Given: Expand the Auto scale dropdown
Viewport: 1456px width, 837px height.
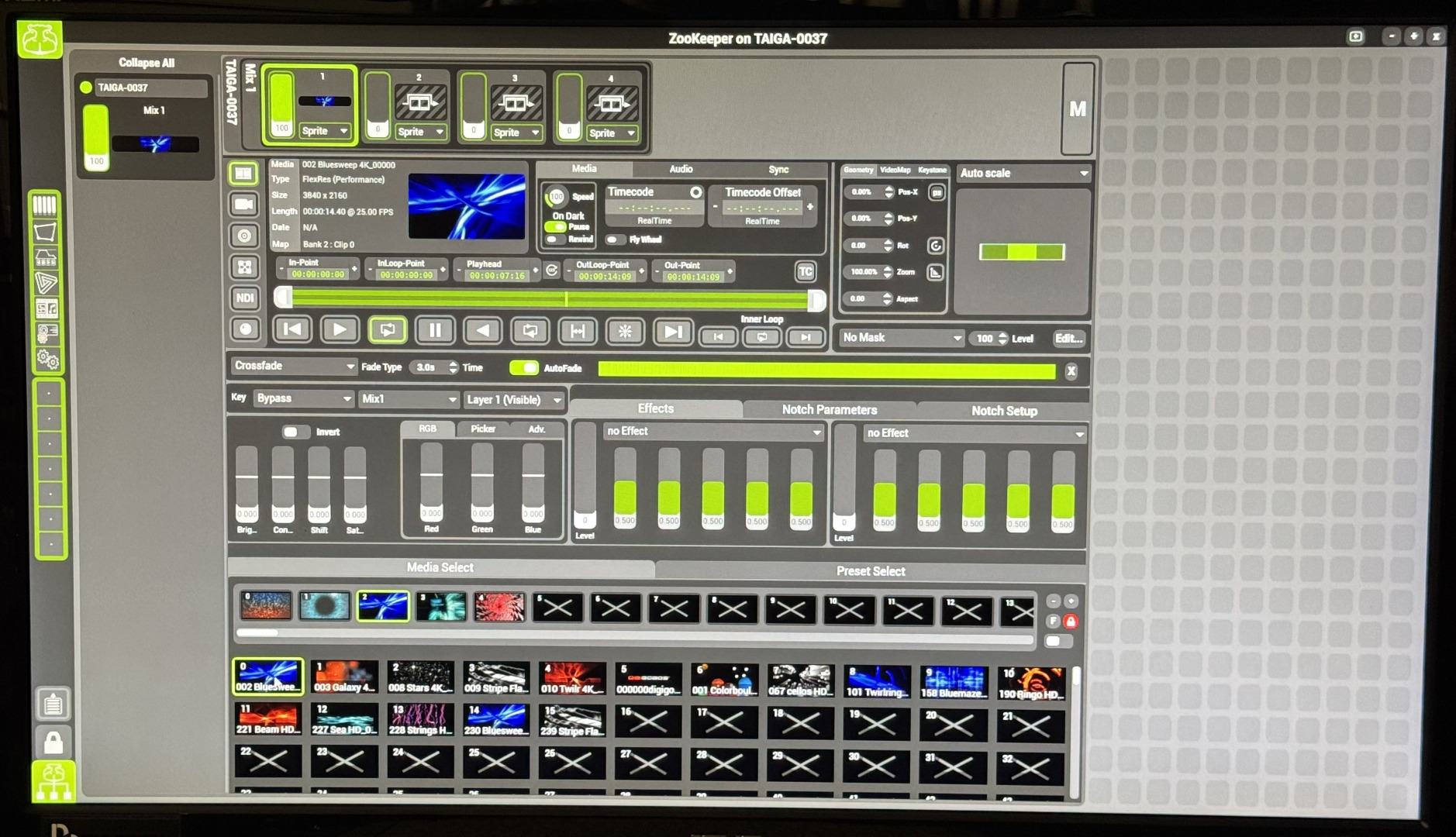Looking at the screenshot, I should 1023,174.
